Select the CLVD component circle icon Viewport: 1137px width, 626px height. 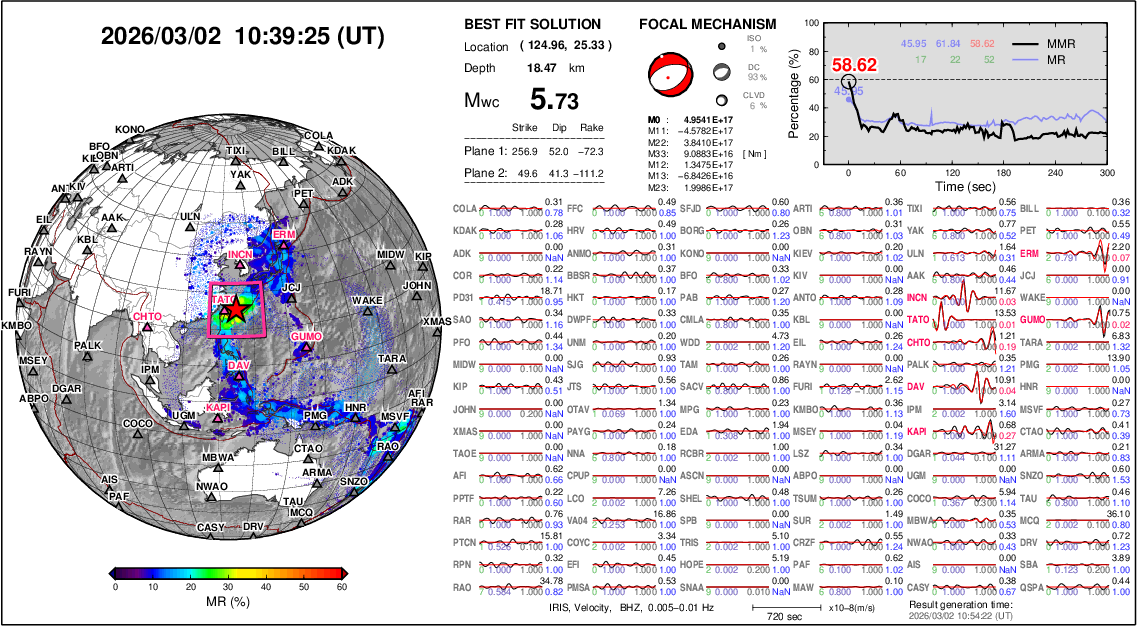[722, 99]
